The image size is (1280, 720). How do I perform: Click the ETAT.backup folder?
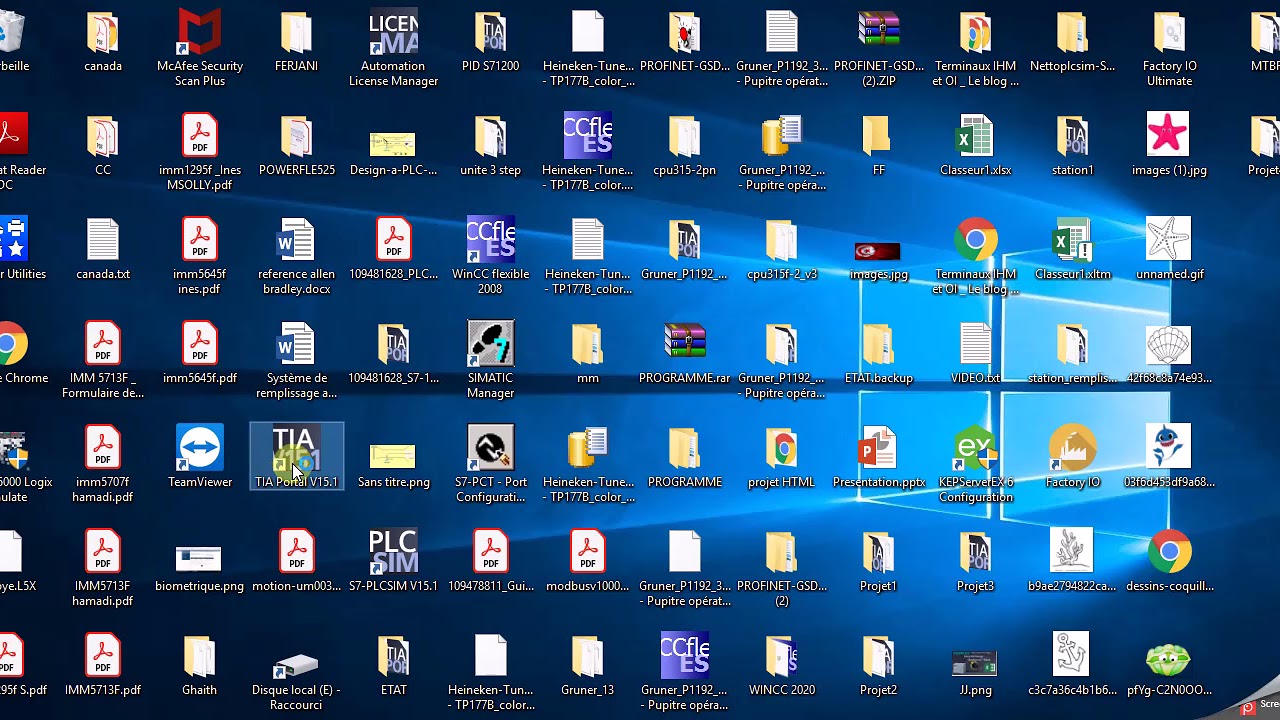pyautogui.click(x=878, y=352)
